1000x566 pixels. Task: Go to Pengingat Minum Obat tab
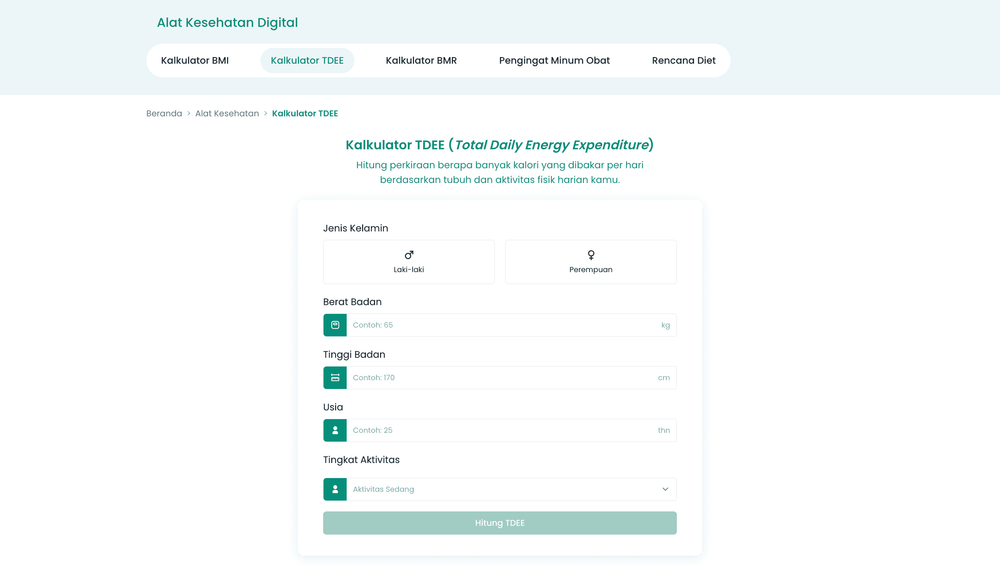554,61
